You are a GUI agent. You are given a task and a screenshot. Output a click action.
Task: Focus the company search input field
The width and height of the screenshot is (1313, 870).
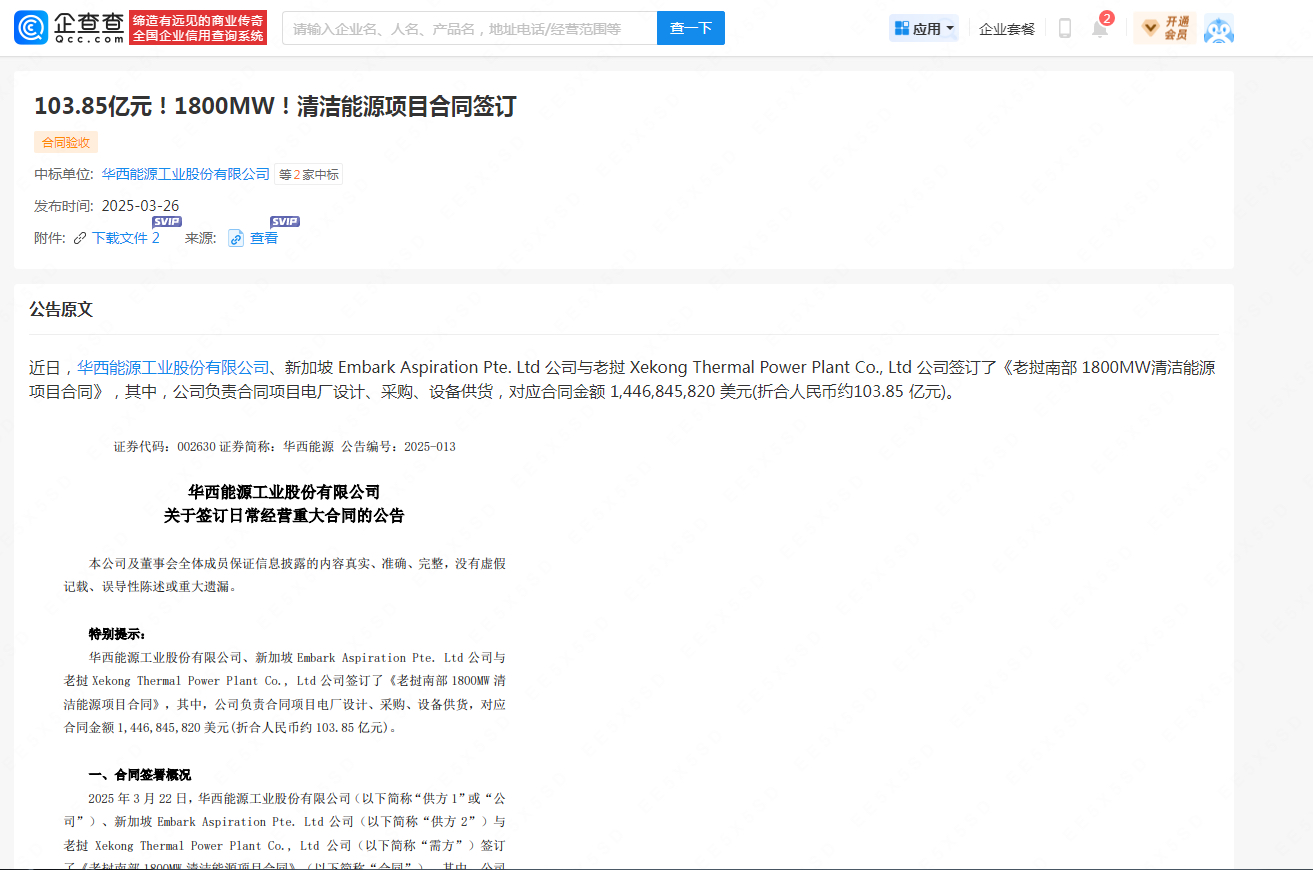coord(470,28)
